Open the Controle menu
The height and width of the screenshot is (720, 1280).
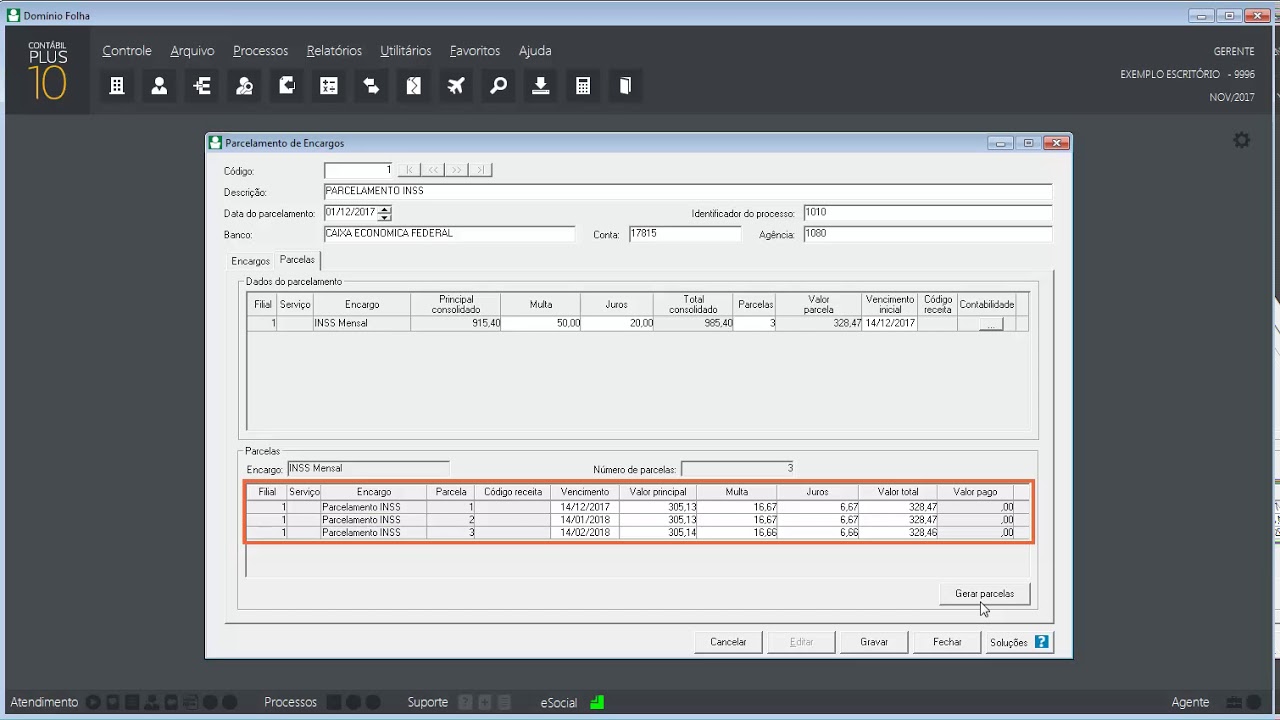pos(127,50)
